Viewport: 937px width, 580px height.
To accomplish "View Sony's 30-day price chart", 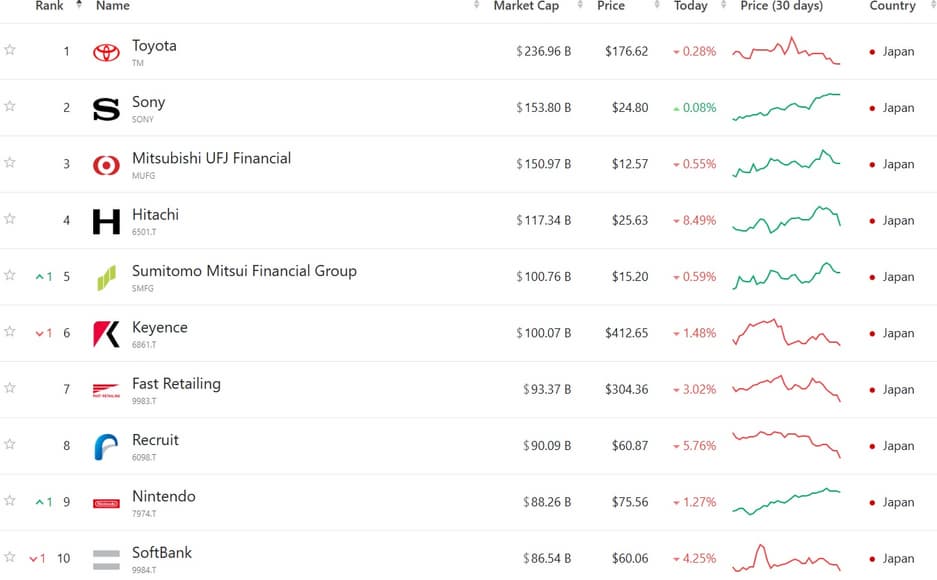I will point(786,107).
